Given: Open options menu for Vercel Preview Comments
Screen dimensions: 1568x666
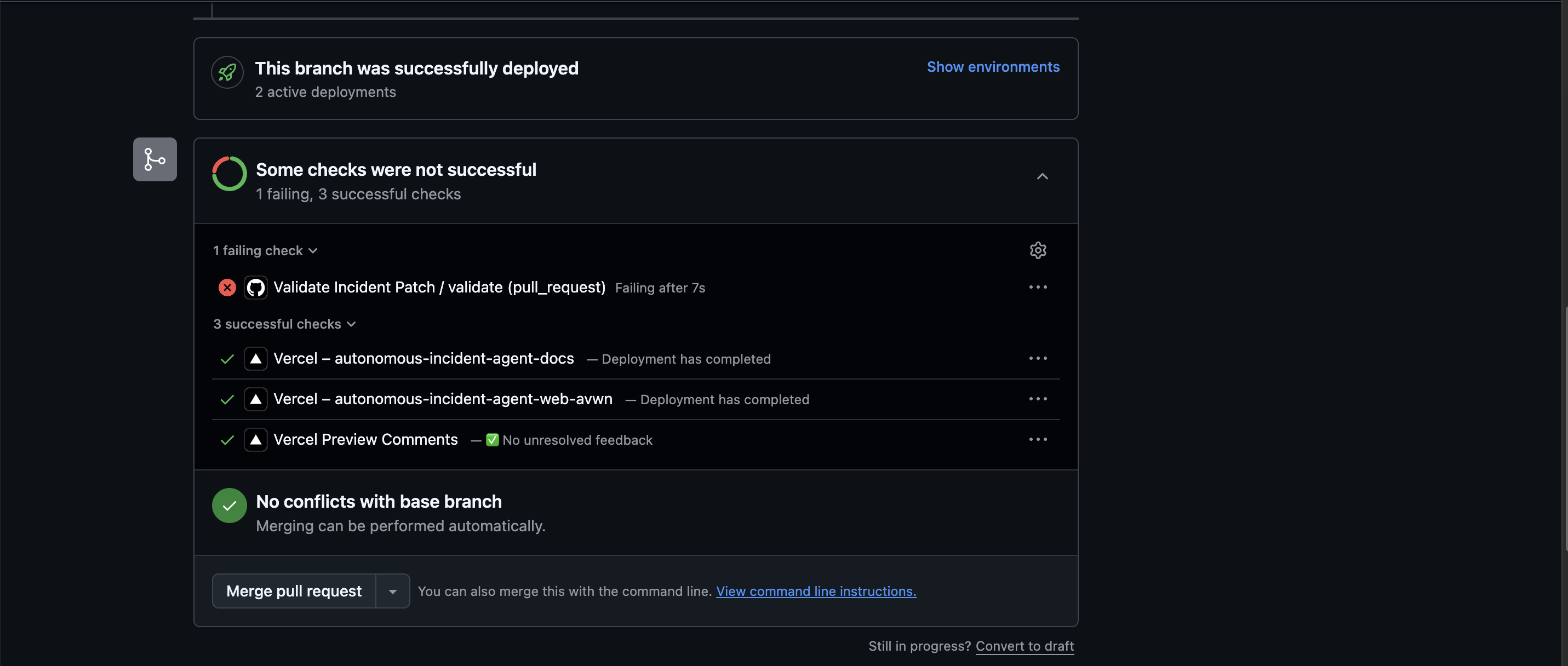Looking at the screenshot, I should pyautogui.click(x=1037, y=440).
